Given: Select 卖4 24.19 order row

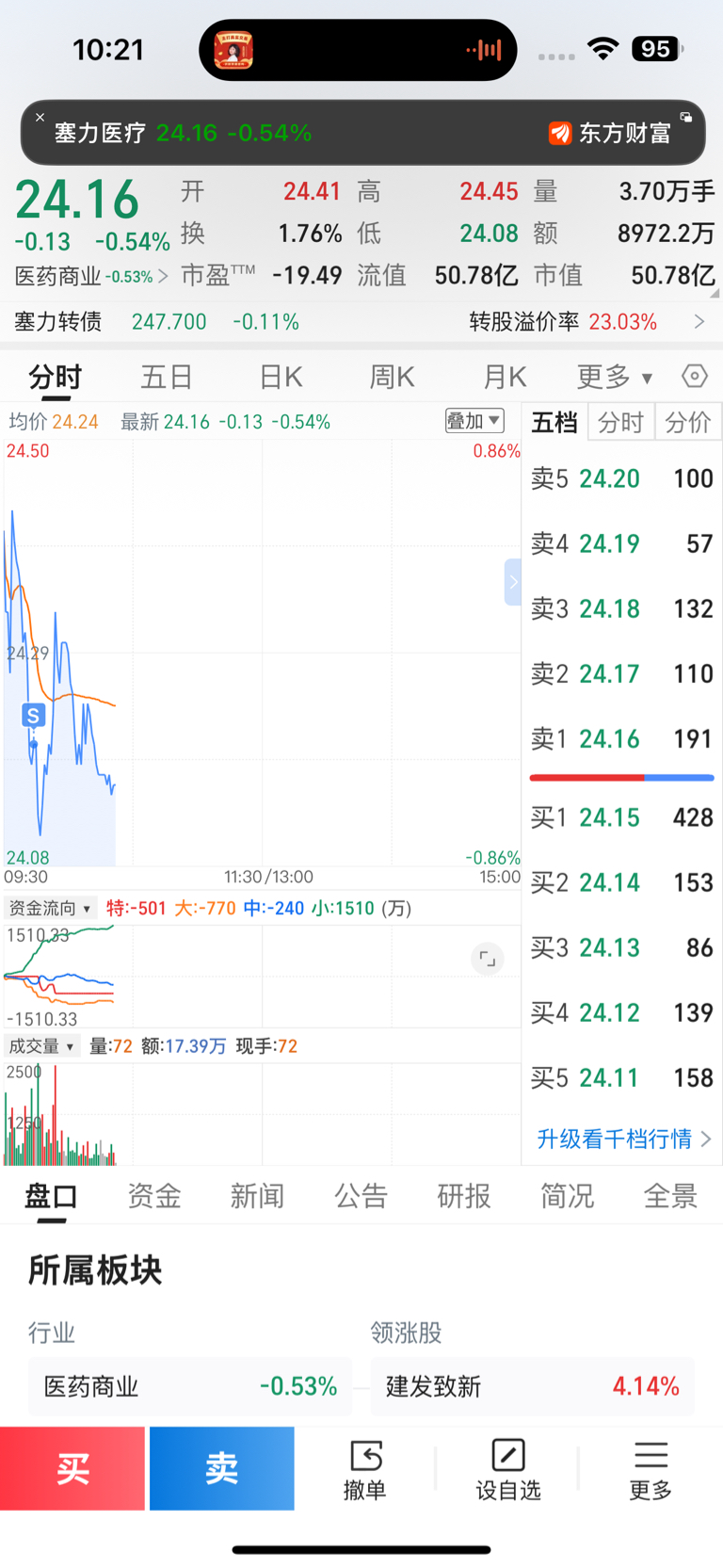Looking at the screenshot, I should pyautogui.click(x=622, y=543).
